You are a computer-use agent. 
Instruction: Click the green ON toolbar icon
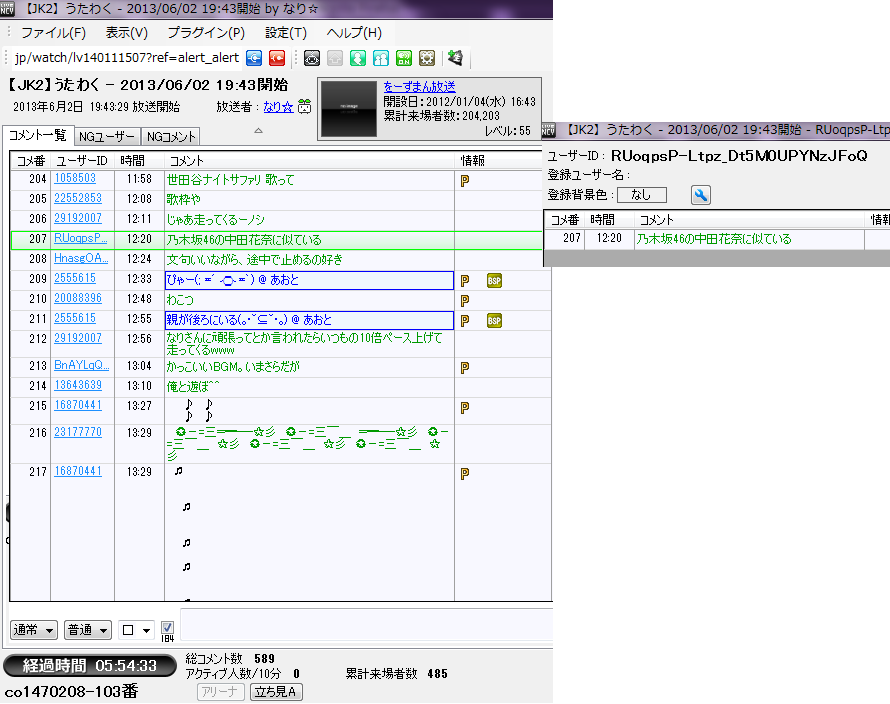(404, 58)
